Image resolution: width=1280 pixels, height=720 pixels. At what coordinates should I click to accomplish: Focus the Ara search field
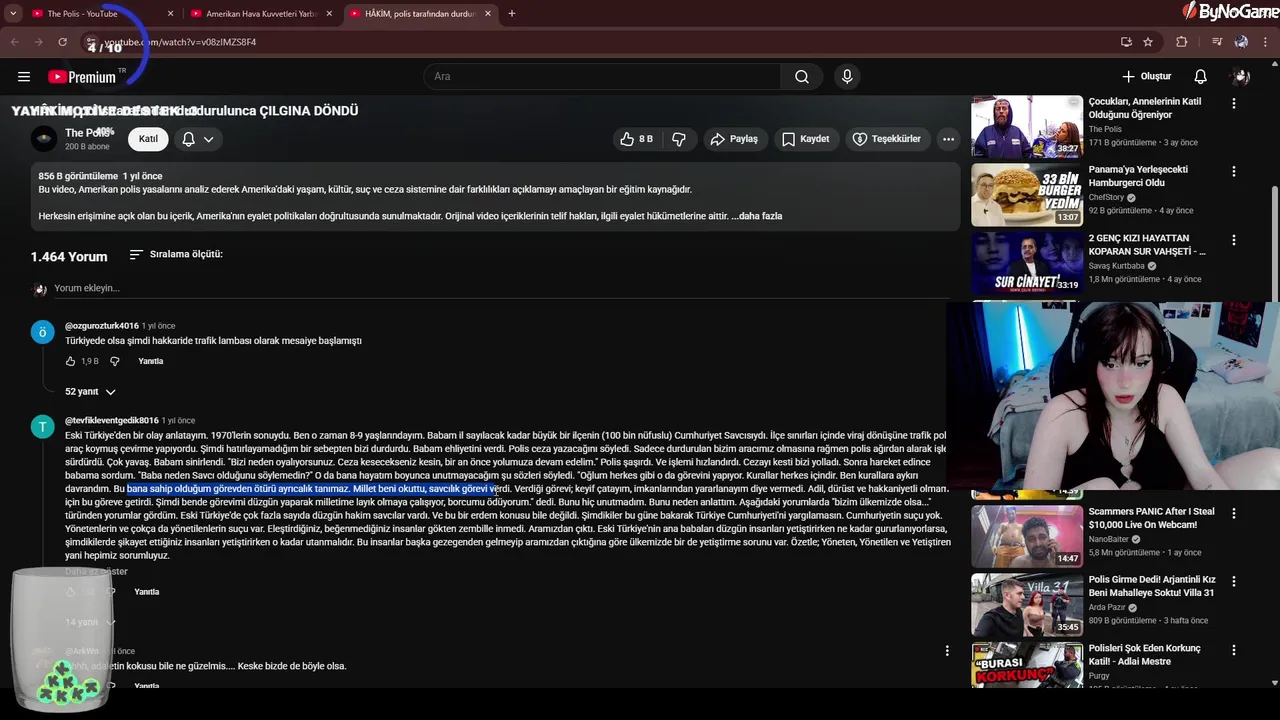click(x=602, y=77)
